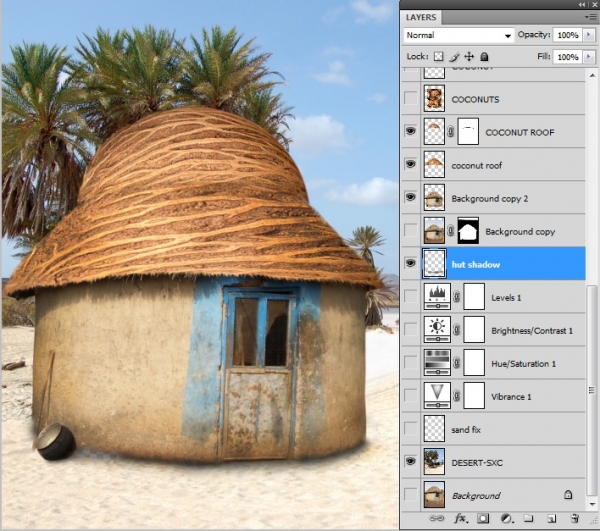This screenshot has width=600, height=531.
Task: Click the Background copy house-shaped mask thumbnail
Action: point(468,230)
